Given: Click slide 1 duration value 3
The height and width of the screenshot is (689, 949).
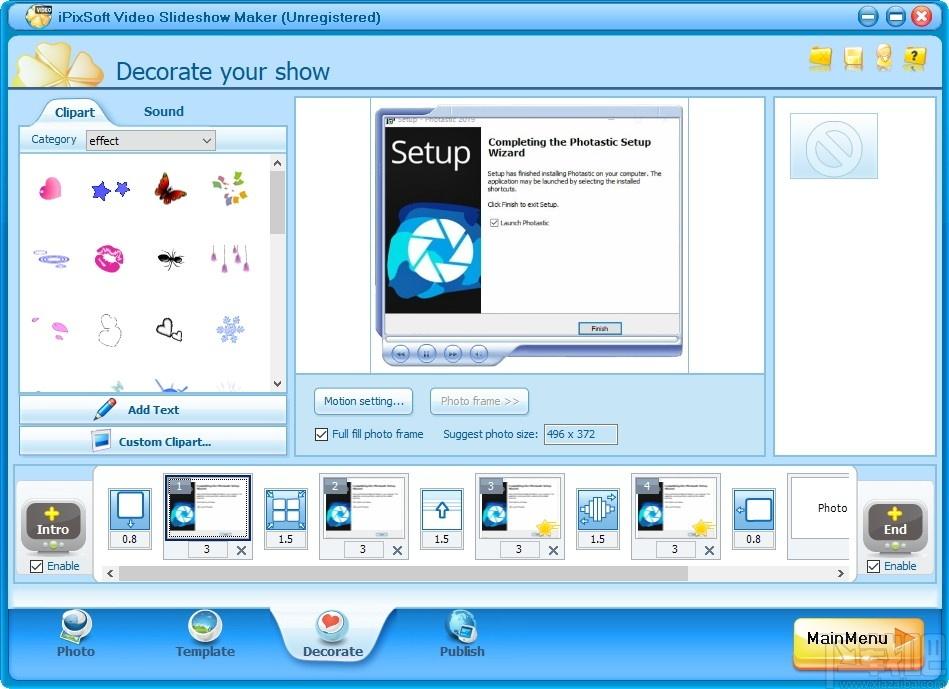Looking at the screenshot, I should tap(208, 550).
